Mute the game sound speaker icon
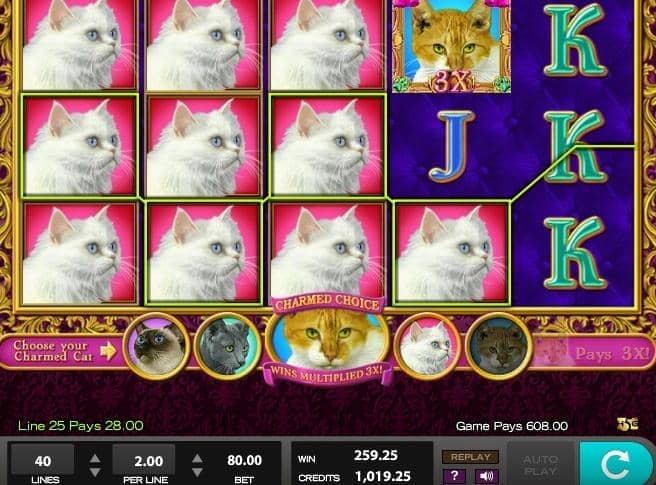Screen dimensions: 656x485 tap(486, 476)
